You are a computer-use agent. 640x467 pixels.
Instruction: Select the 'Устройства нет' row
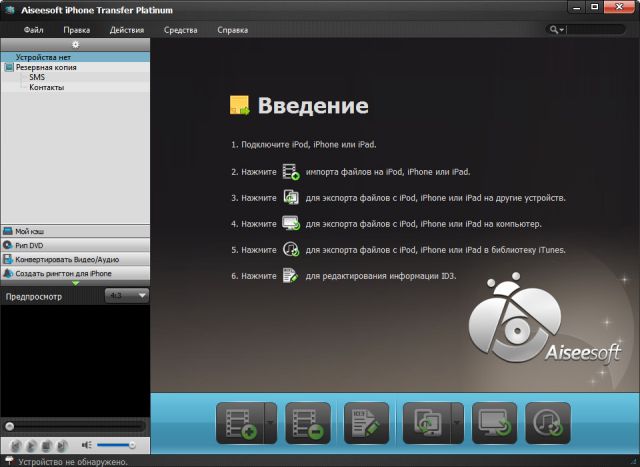pos(75,57)
